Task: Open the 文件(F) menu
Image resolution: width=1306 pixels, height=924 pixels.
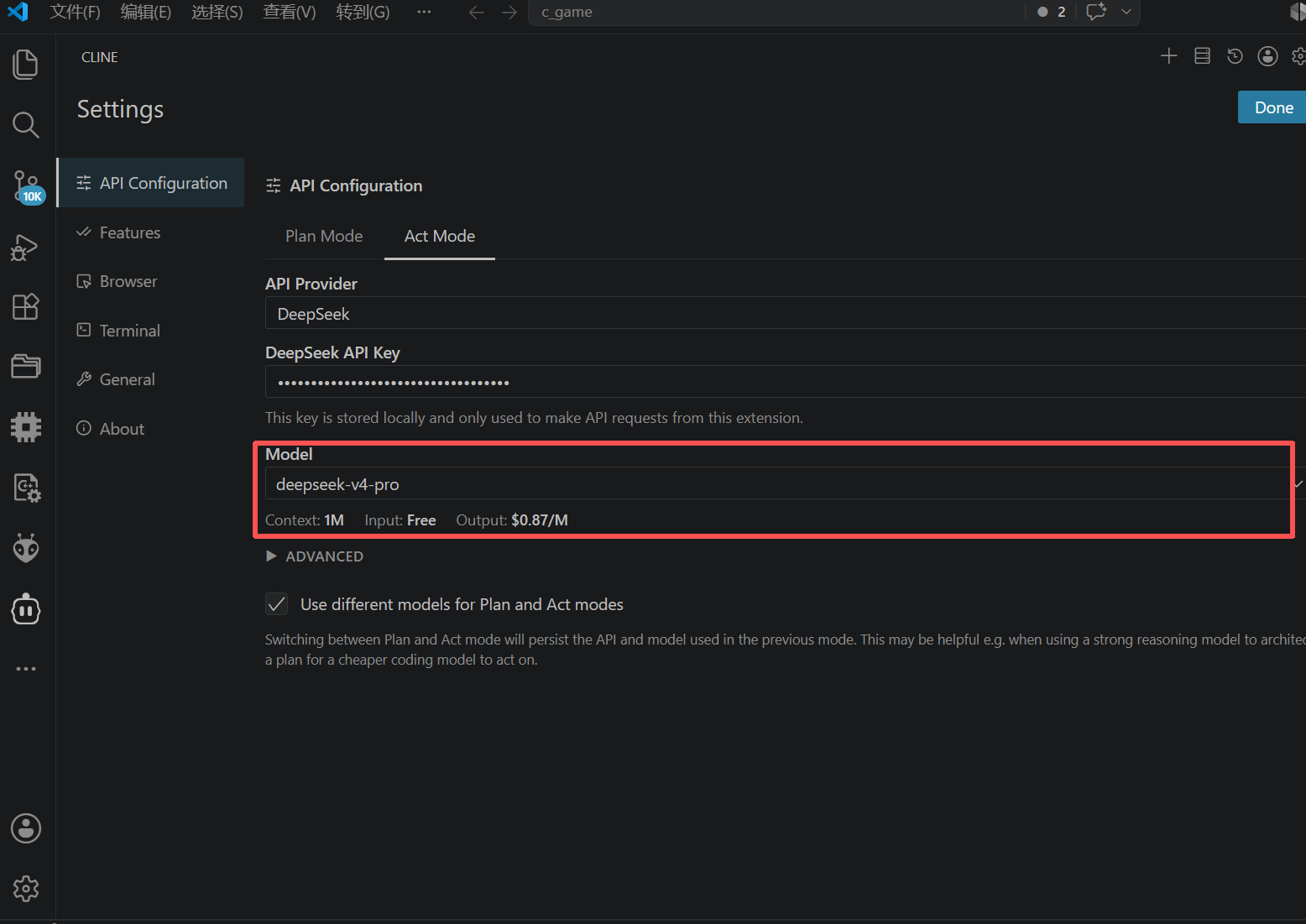Action: [75, 12]
